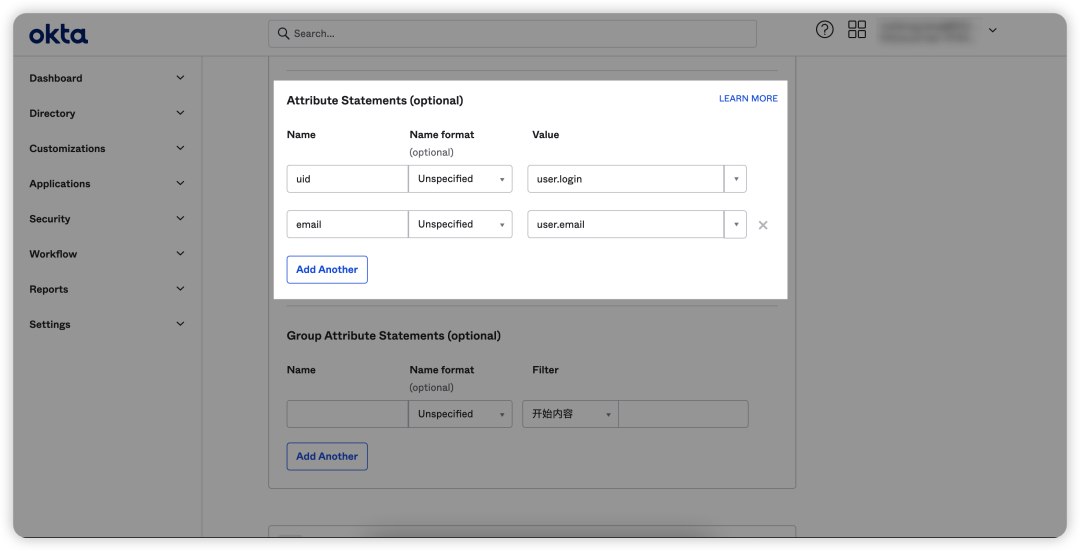
Task: Open the email Name format dropdown
Action: pyautogui.click(x=460, y=224)
